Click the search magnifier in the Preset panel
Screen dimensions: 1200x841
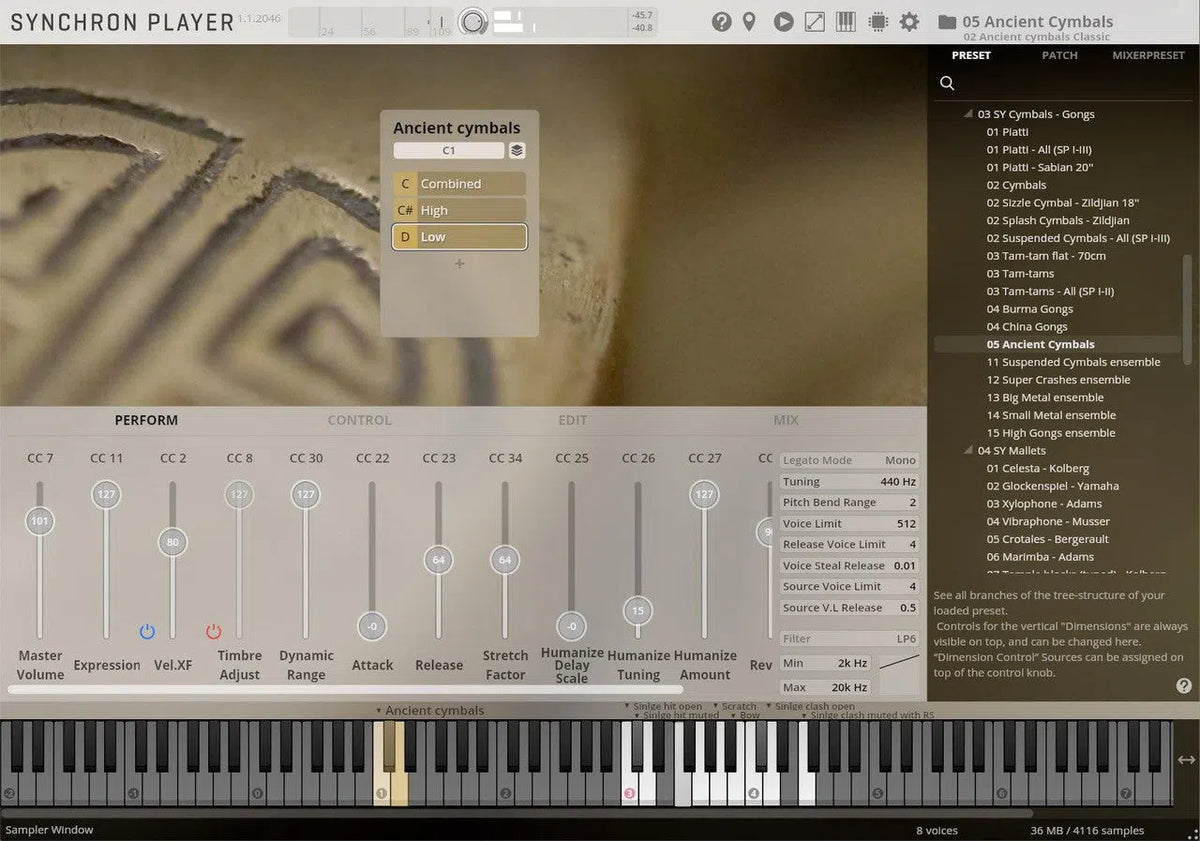tap(946, 83)
